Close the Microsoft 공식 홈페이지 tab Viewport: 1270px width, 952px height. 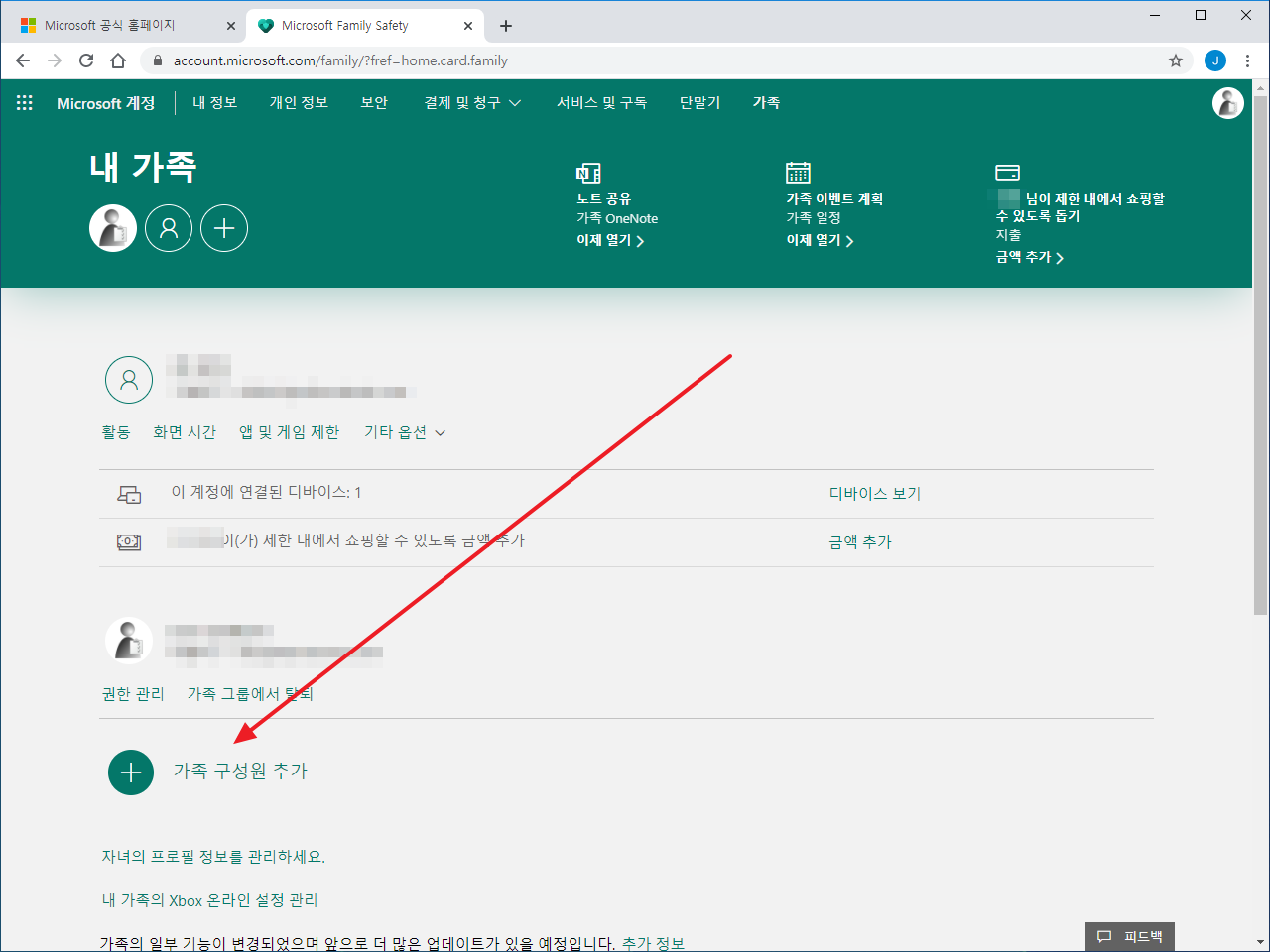point(231,26)
